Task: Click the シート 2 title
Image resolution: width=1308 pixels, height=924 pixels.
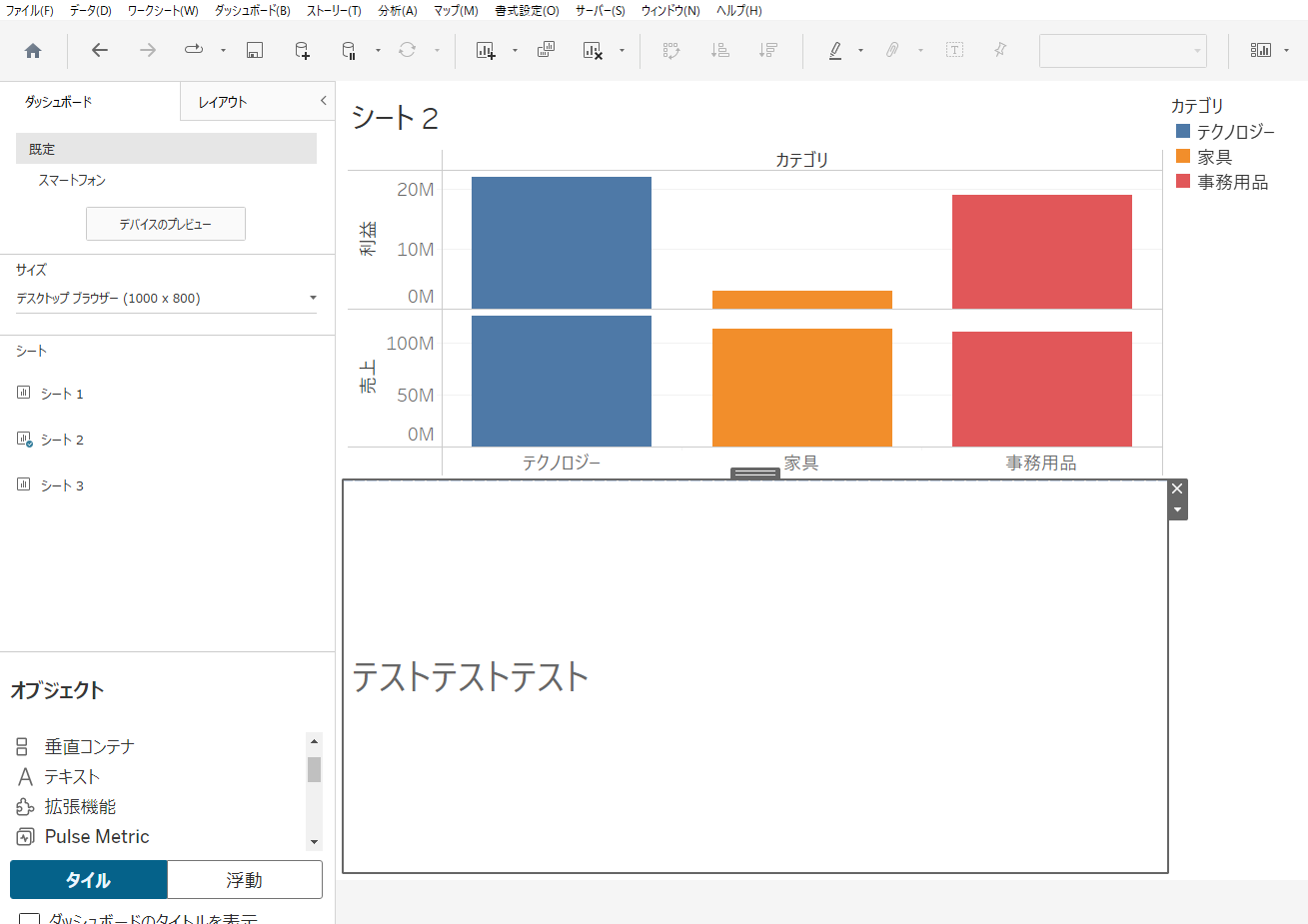Action: [x=395, y=118]
